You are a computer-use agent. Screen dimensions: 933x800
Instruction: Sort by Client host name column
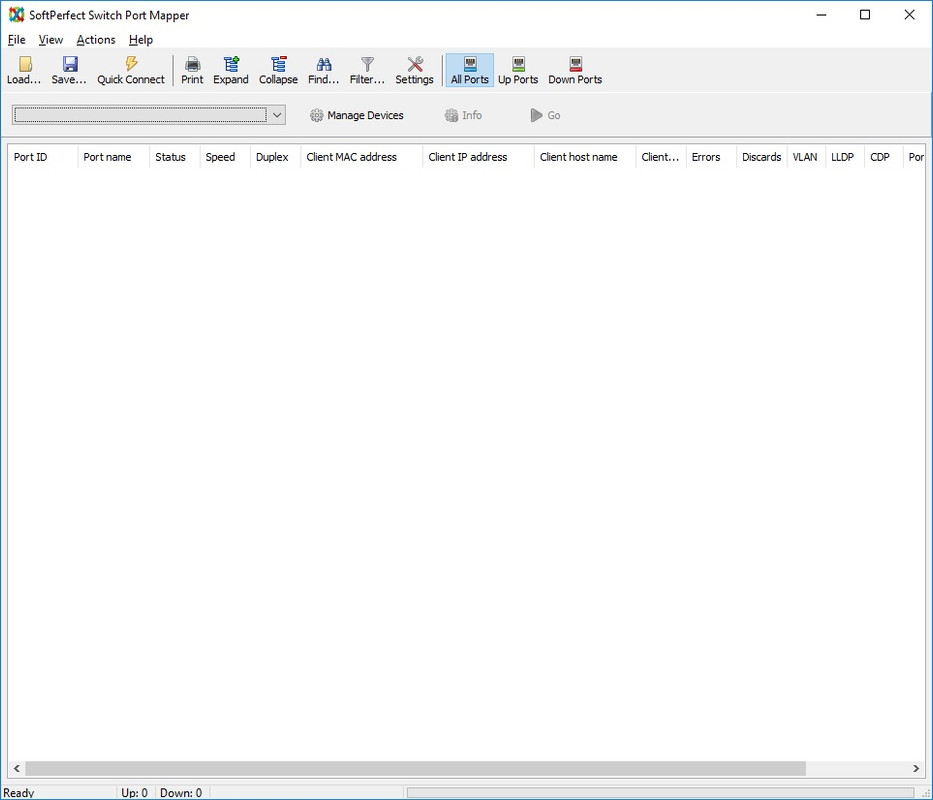coord(585,157)
